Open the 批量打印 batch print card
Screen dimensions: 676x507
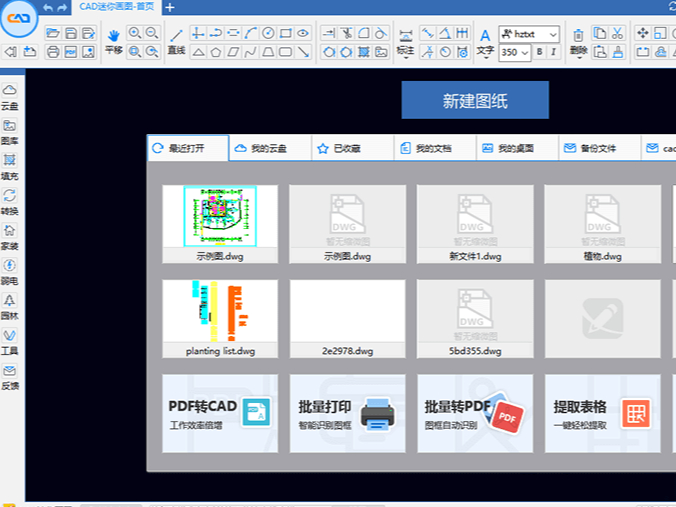pyautogui.click(x=347, y=413)
